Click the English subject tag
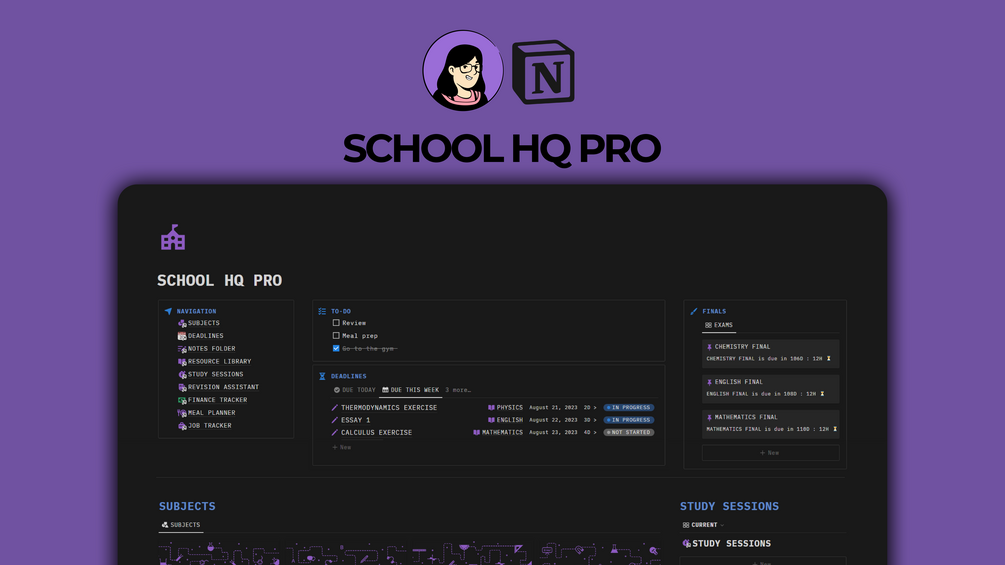This screenshot has width=1005, height=565. (x=510, y=420)
